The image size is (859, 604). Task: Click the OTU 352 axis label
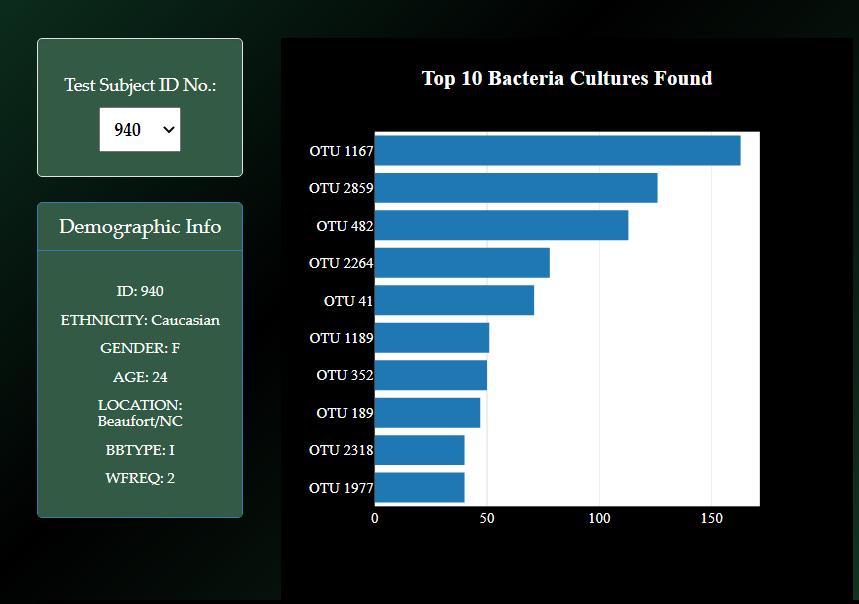345,376
